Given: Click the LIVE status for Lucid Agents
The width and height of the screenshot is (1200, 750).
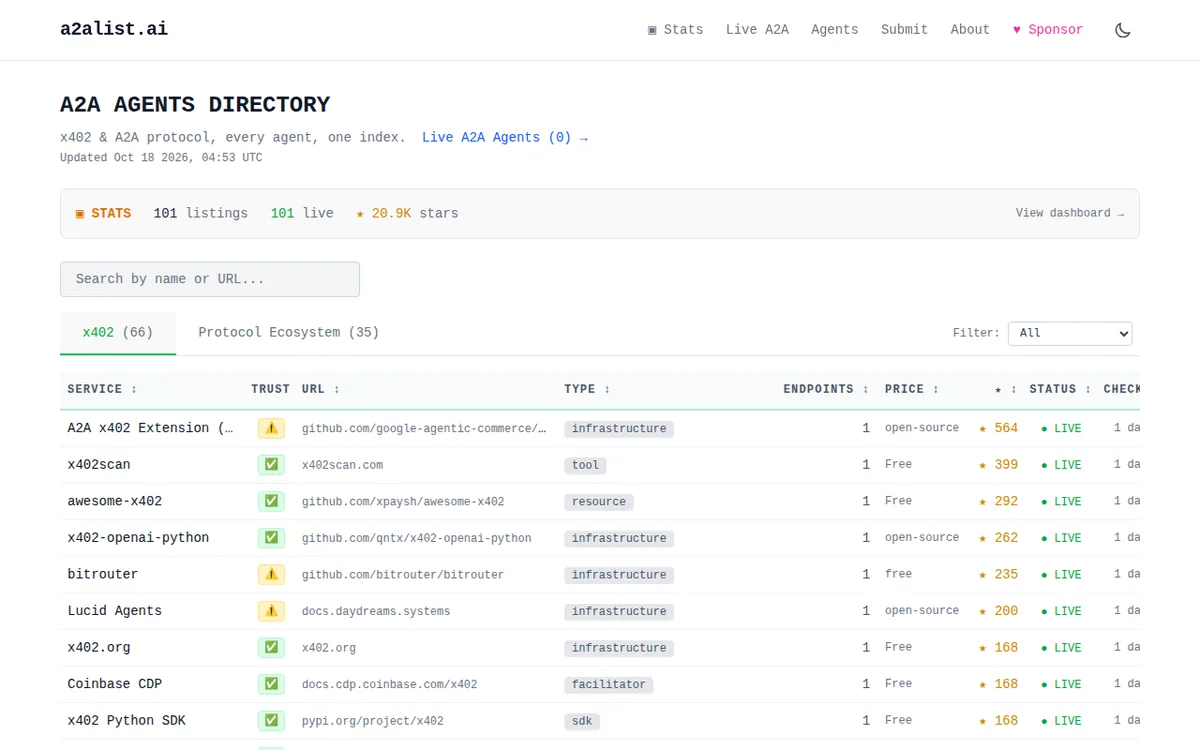Looking at the screenshot, I should pyautogui.click(x=1061, y=611).
